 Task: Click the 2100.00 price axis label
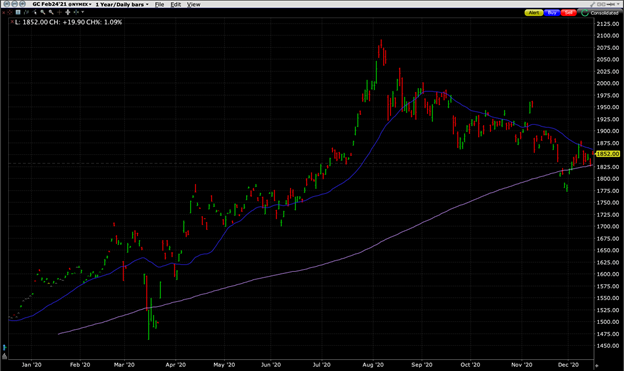click(608, 35)
